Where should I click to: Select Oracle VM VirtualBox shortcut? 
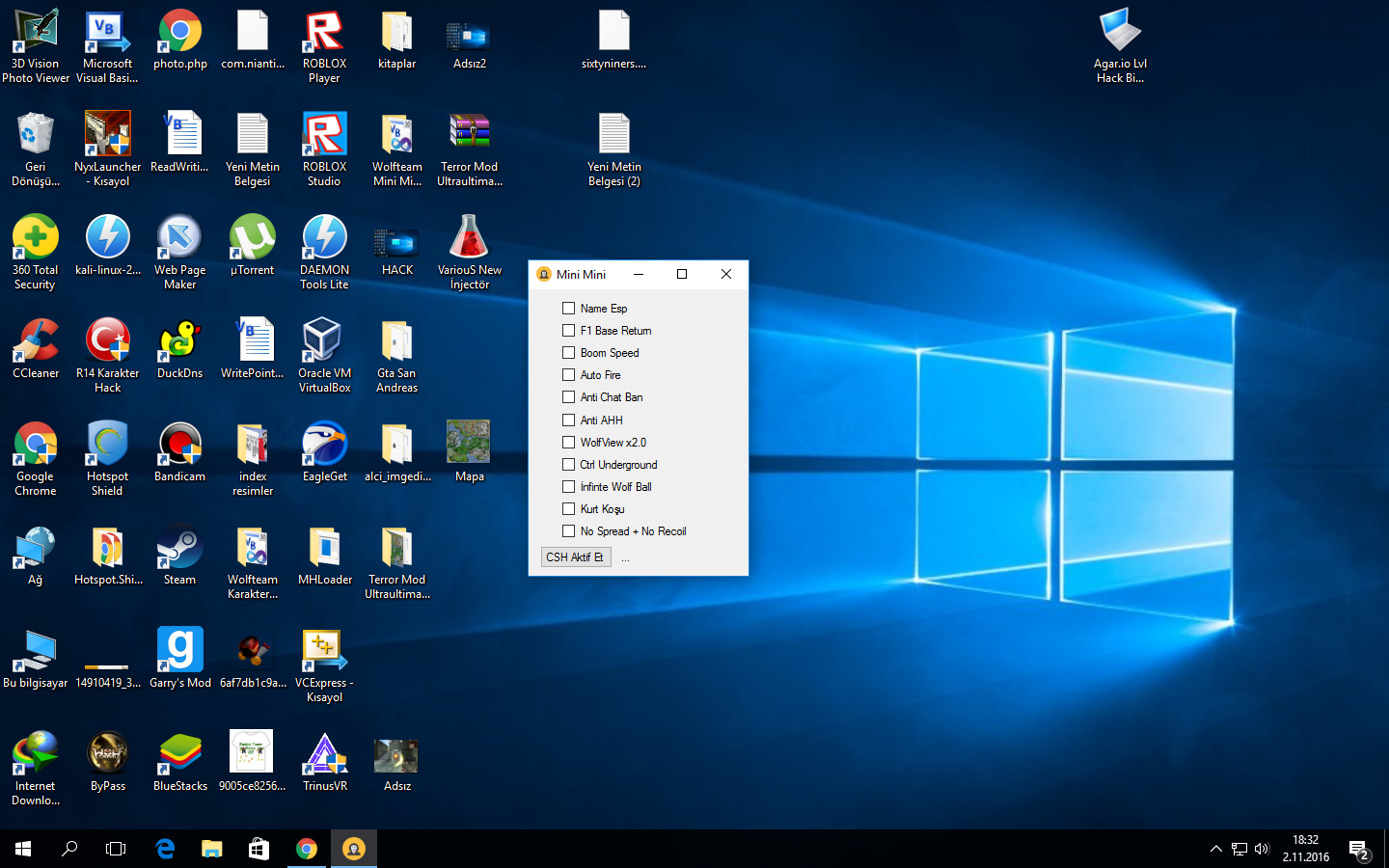(324, 356)
